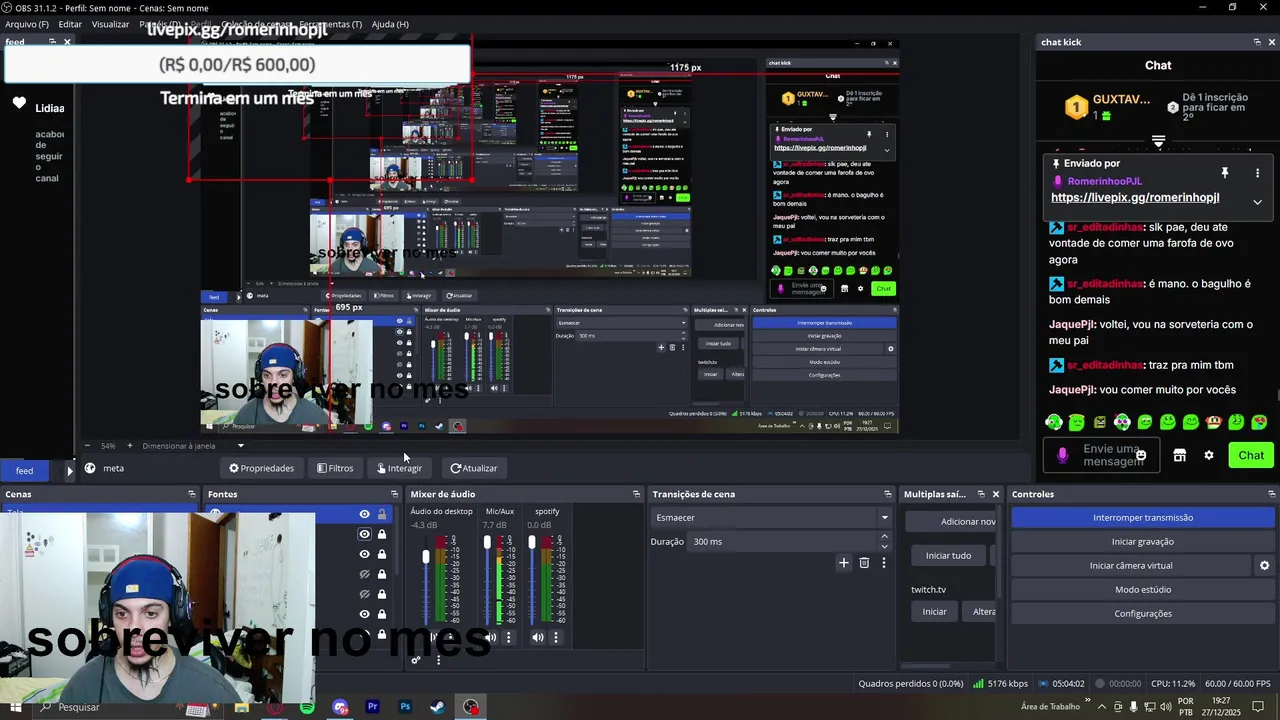Click the Iniciar tudo button
The image size is (1280, 720).
click(948, 555)
